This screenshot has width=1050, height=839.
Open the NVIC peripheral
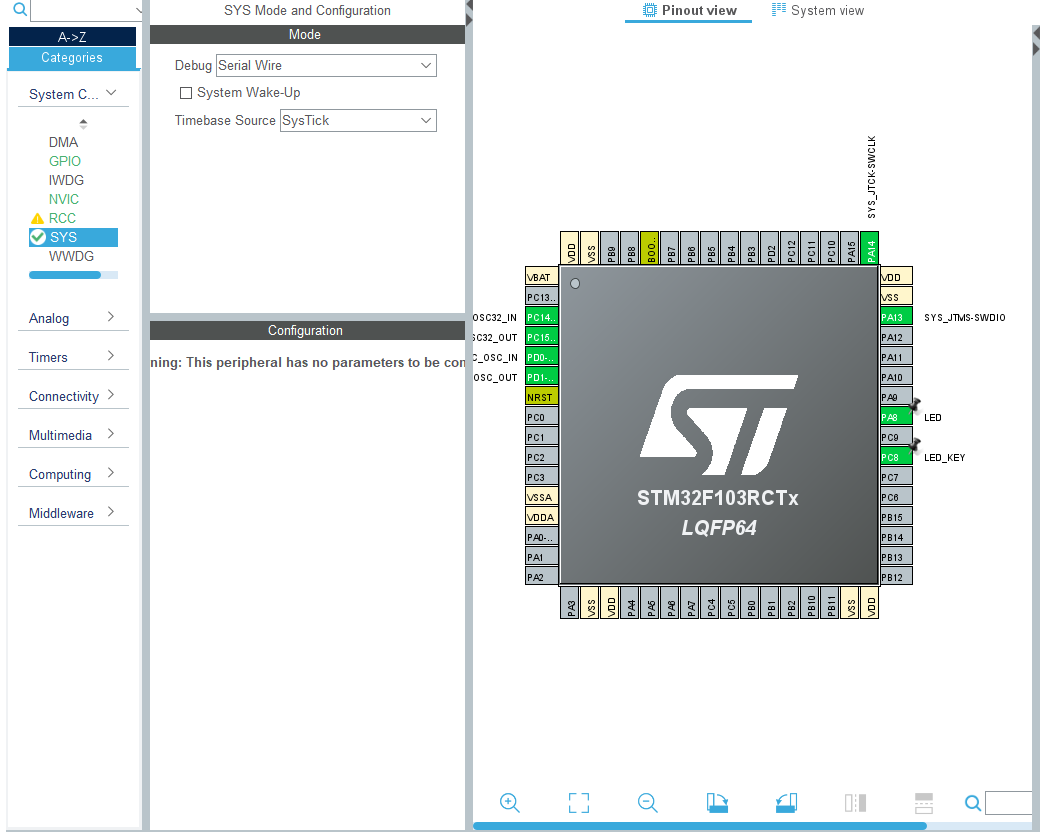(x=64, y=200)
